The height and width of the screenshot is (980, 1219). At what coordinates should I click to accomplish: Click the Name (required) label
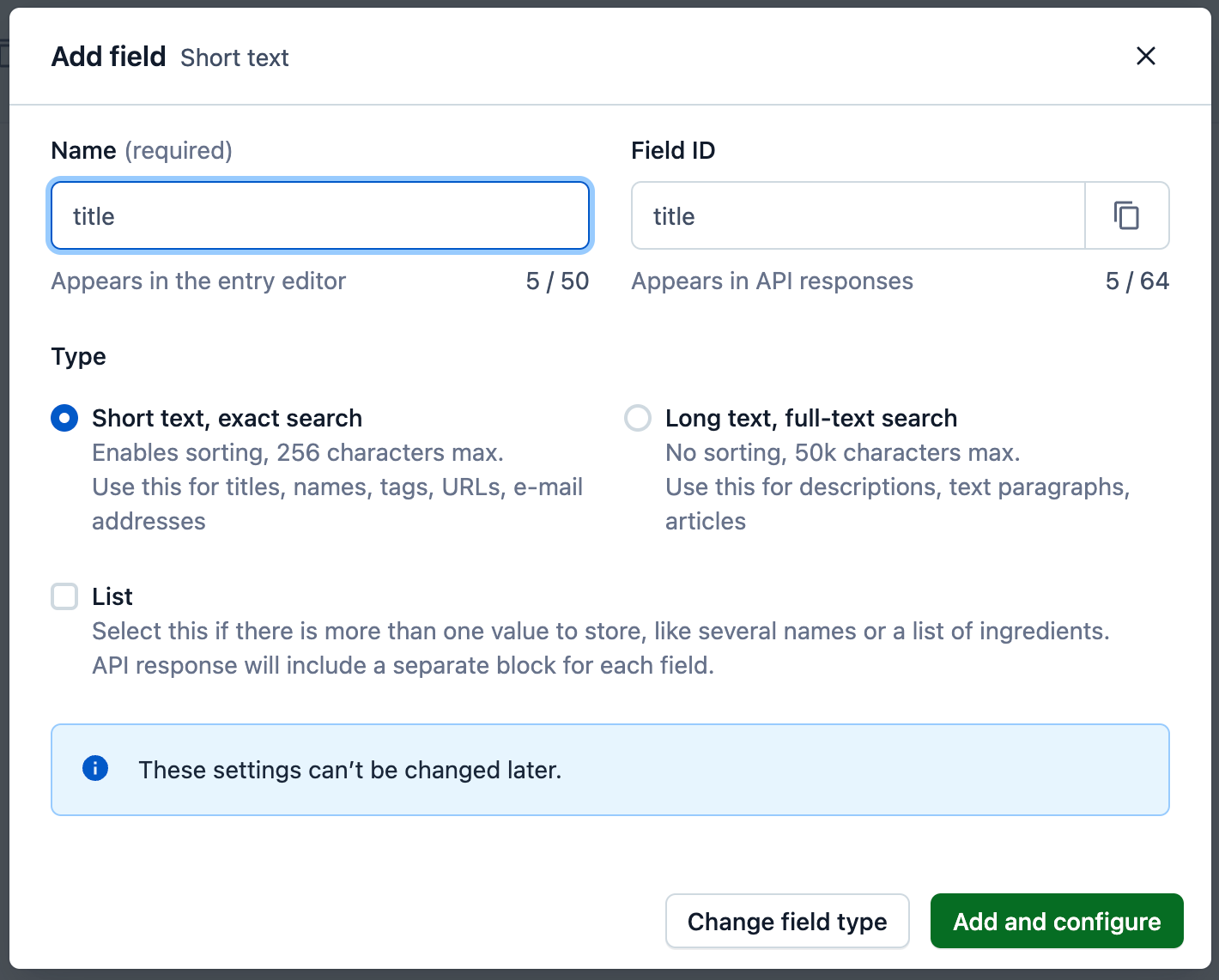coord(142,150)
